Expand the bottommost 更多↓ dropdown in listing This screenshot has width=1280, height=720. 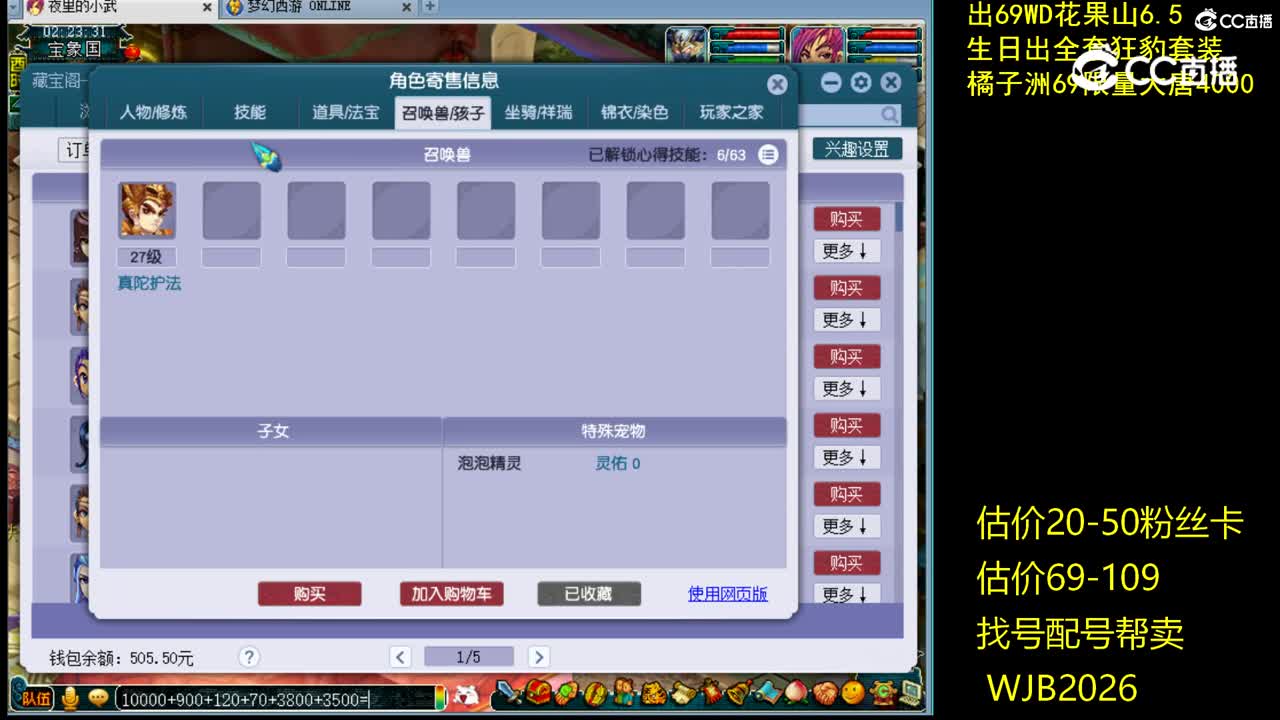pos(846,594)
